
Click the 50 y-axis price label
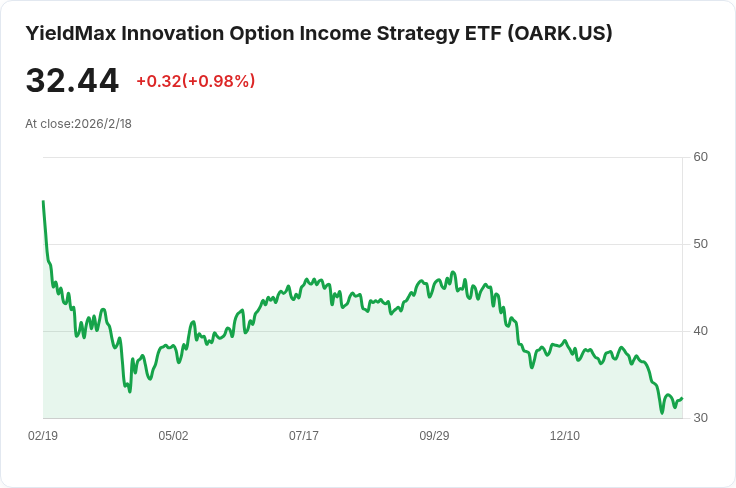700,244
